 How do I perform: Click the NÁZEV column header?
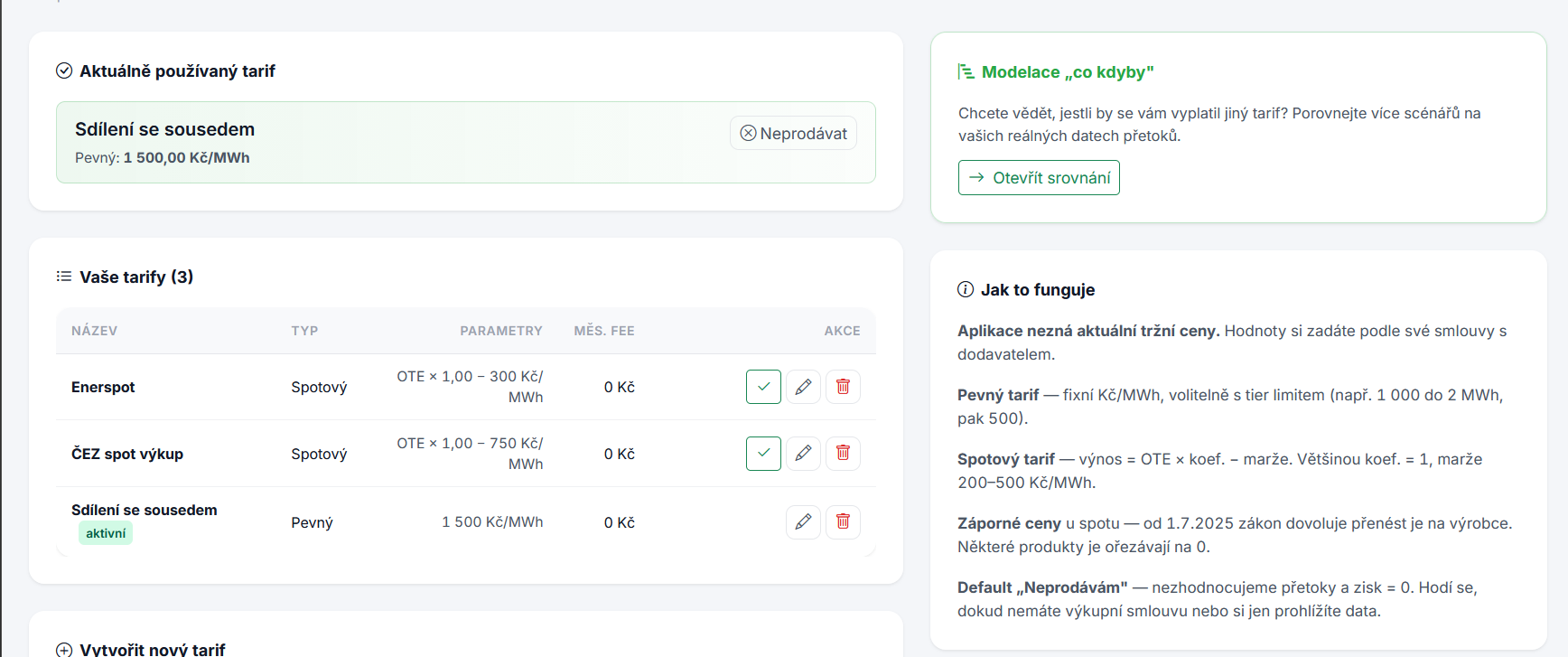pyautogui.click(x=94, y=331)
